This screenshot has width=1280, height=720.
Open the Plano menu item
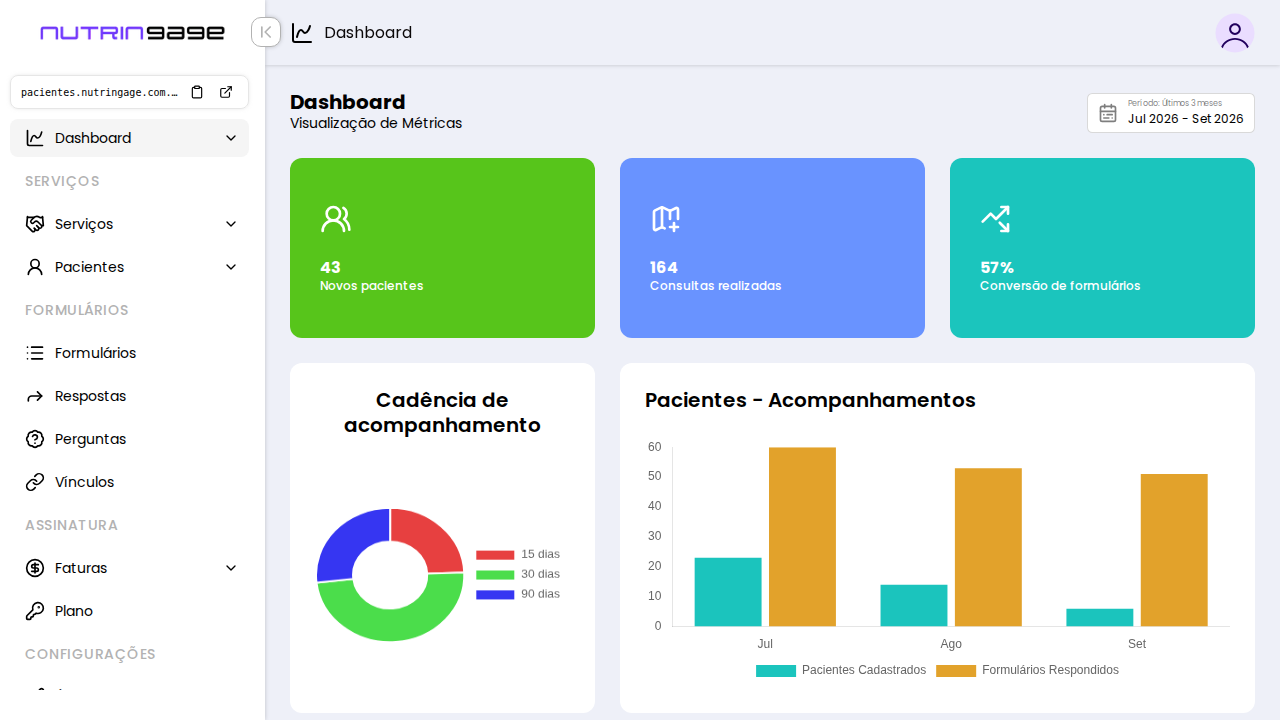[130, 611]
